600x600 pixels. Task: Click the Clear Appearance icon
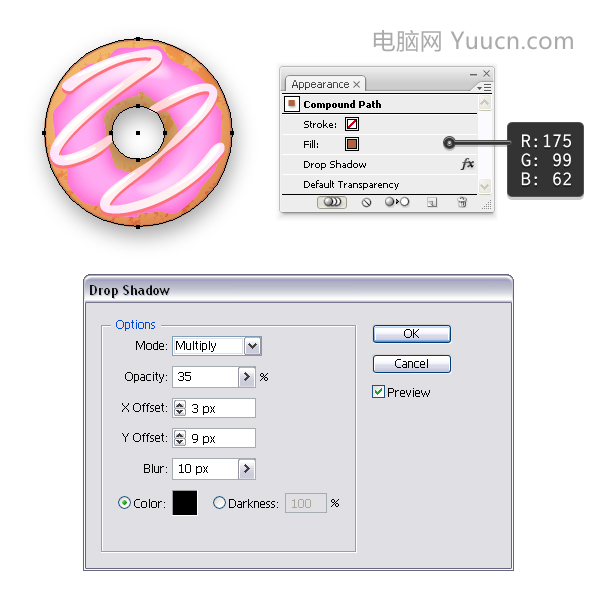coord(366,202)
